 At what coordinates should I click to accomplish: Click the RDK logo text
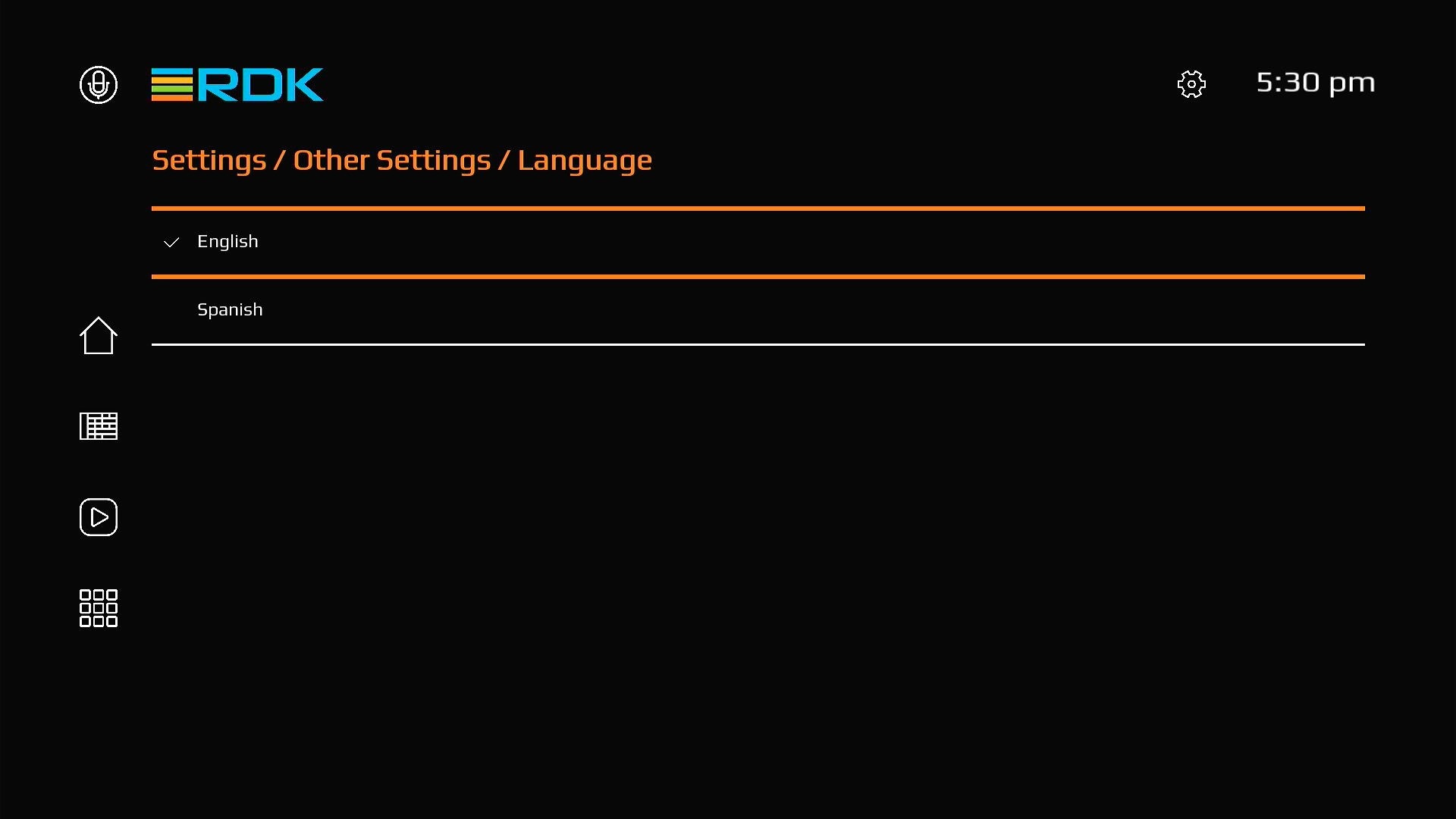260,85
